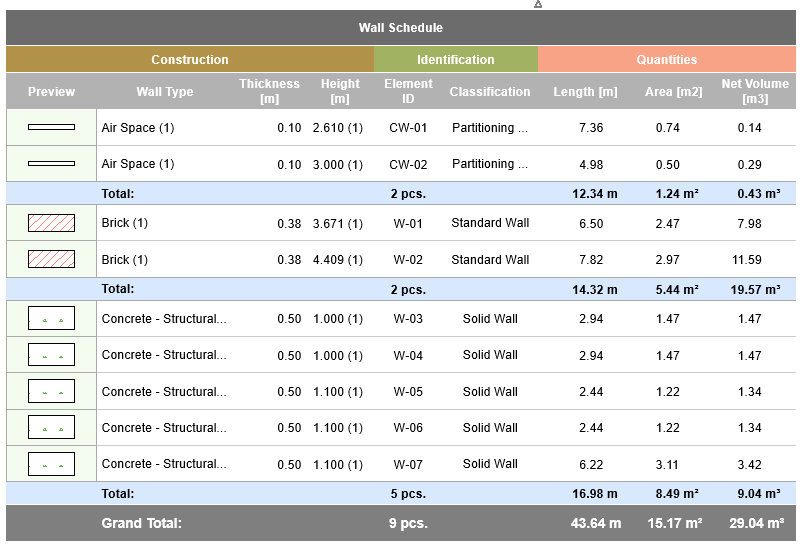Click the Identification group header
Viewport: 803px width, 550px height.
tap(456, 60)
